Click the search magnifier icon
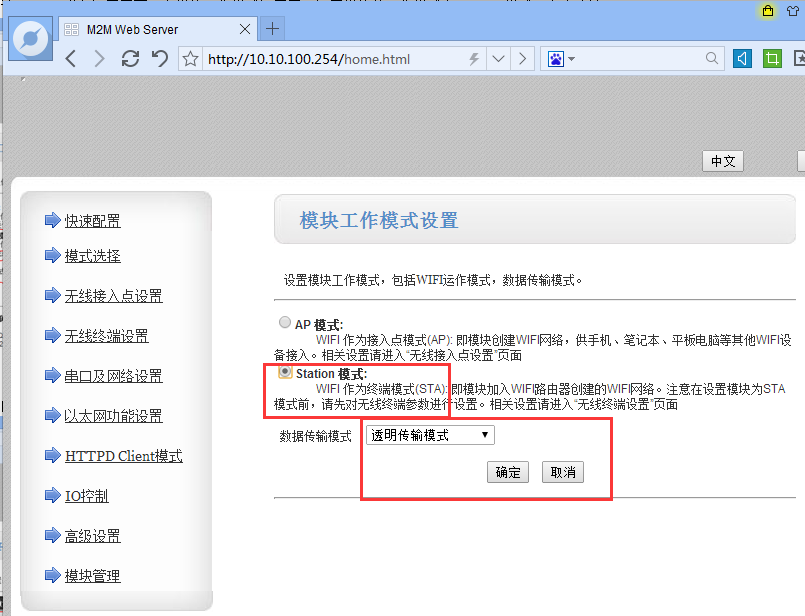The image size is (805, 616). click(712, 59)
